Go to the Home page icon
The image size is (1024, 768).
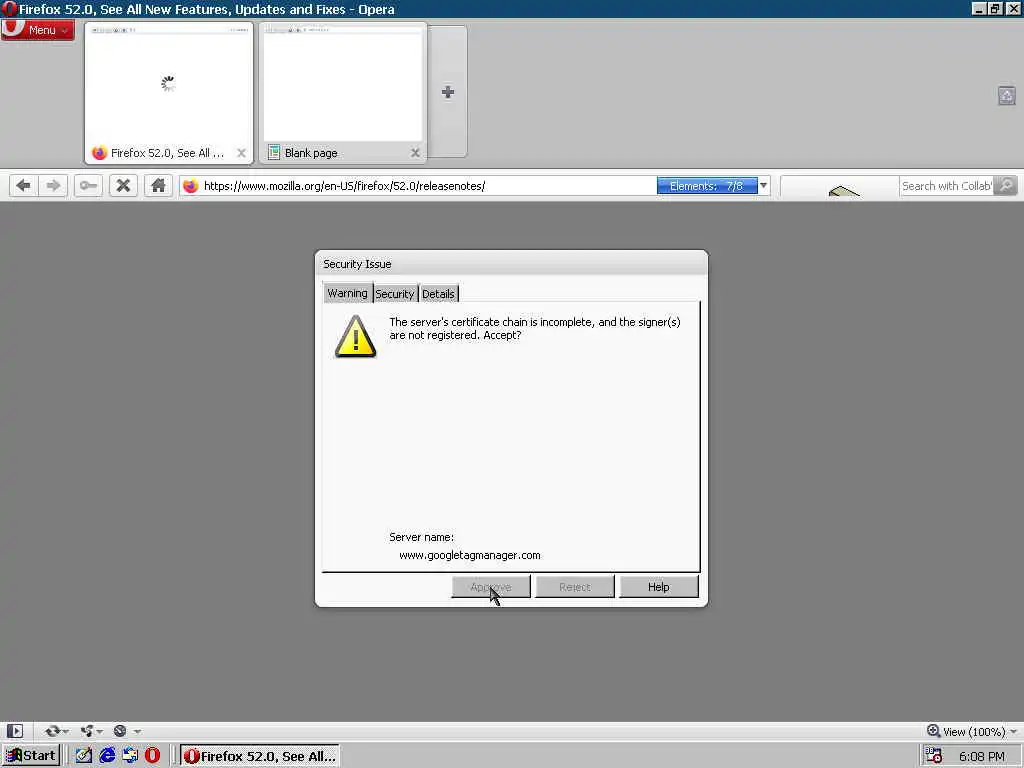click(x=158, y=186)
